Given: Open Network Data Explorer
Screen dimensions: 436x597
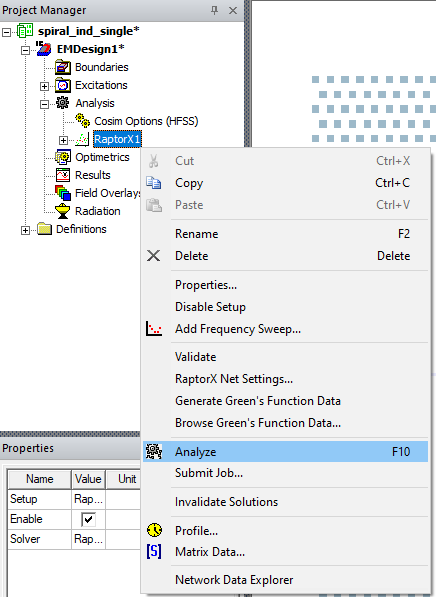Looking at the screenshot, I should coord(286,580).
